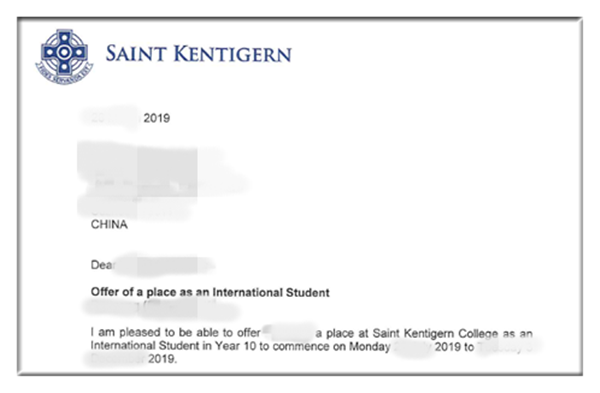
Task: Select International Student in the bold heading
Action: pyautogui.click(x=271, y=292)
